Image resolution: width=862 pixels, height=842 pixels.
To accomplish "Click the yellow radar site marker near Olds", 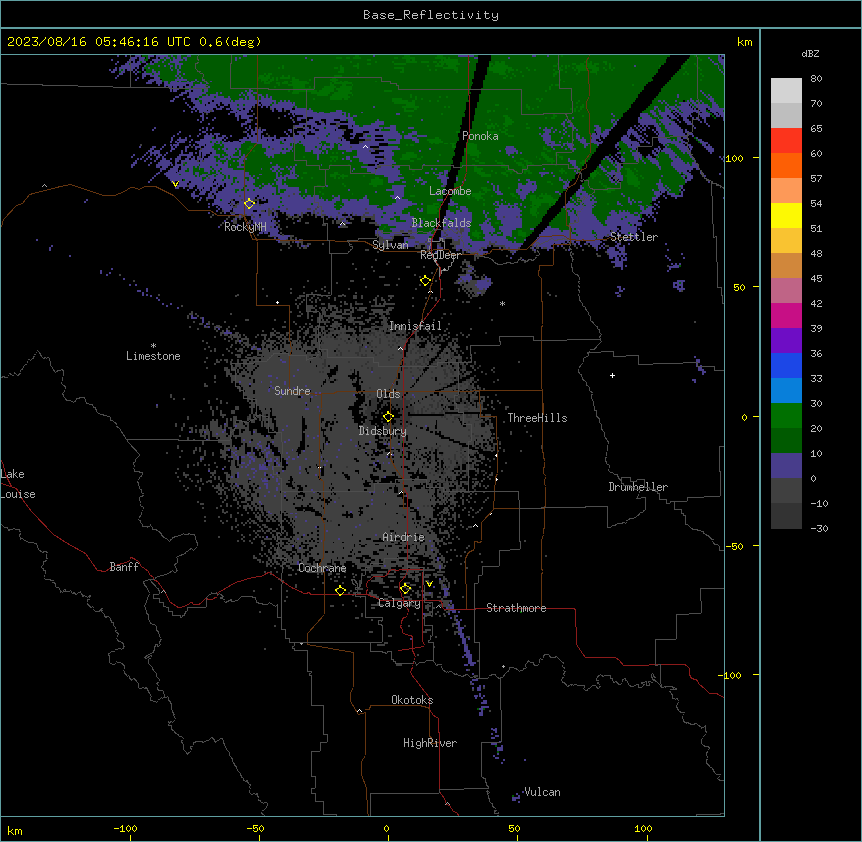I will pyautogui.click(x=388, y=416).
